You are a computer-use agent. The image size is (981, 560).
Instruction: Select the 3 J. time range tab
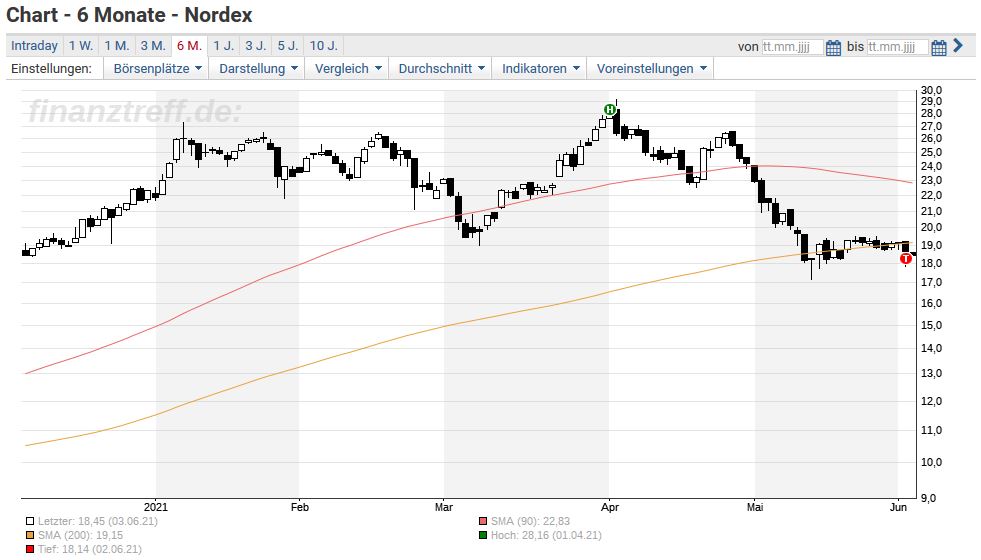click(256, 46)
